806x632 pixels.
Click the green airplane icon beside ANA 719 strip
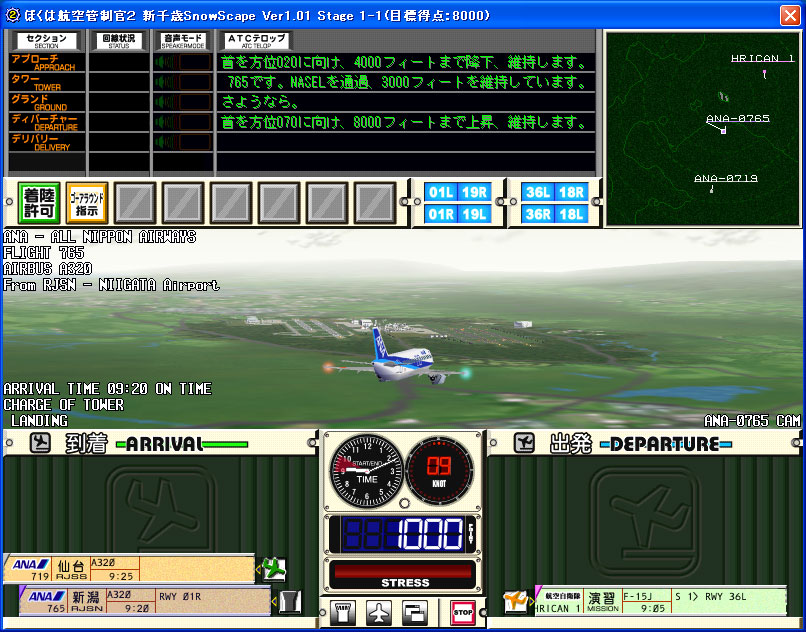(274, 569)
